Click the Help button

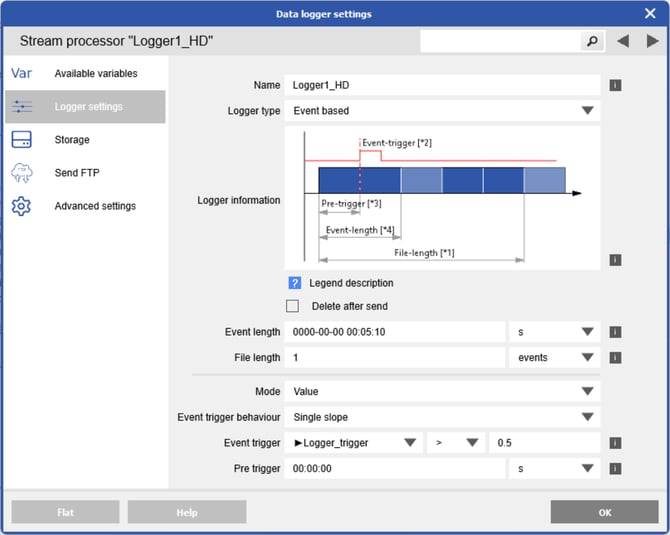point(187,512)
